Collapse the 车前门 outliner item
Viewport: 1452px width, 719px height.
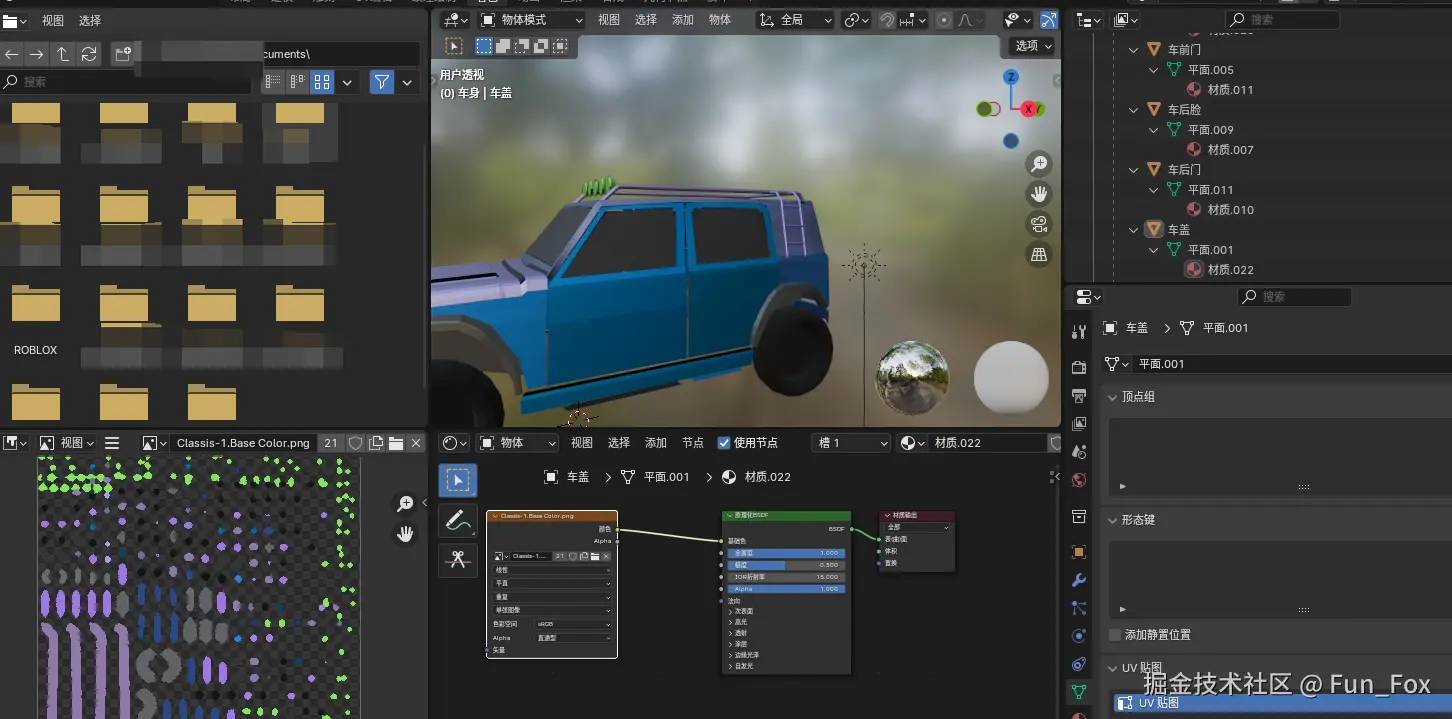click(x=1133, y=50)
